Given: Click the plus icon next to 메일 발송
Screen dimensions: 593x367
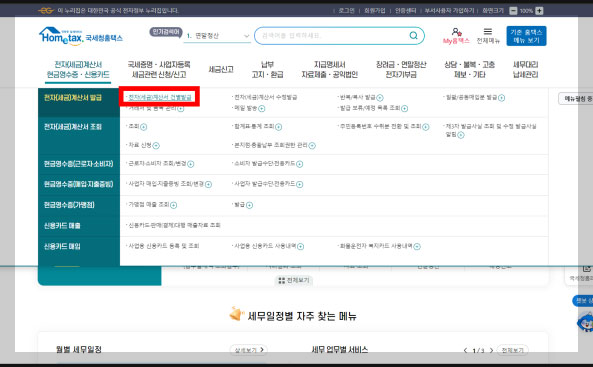Looking at the screenshot, I should tap(262, 109).
